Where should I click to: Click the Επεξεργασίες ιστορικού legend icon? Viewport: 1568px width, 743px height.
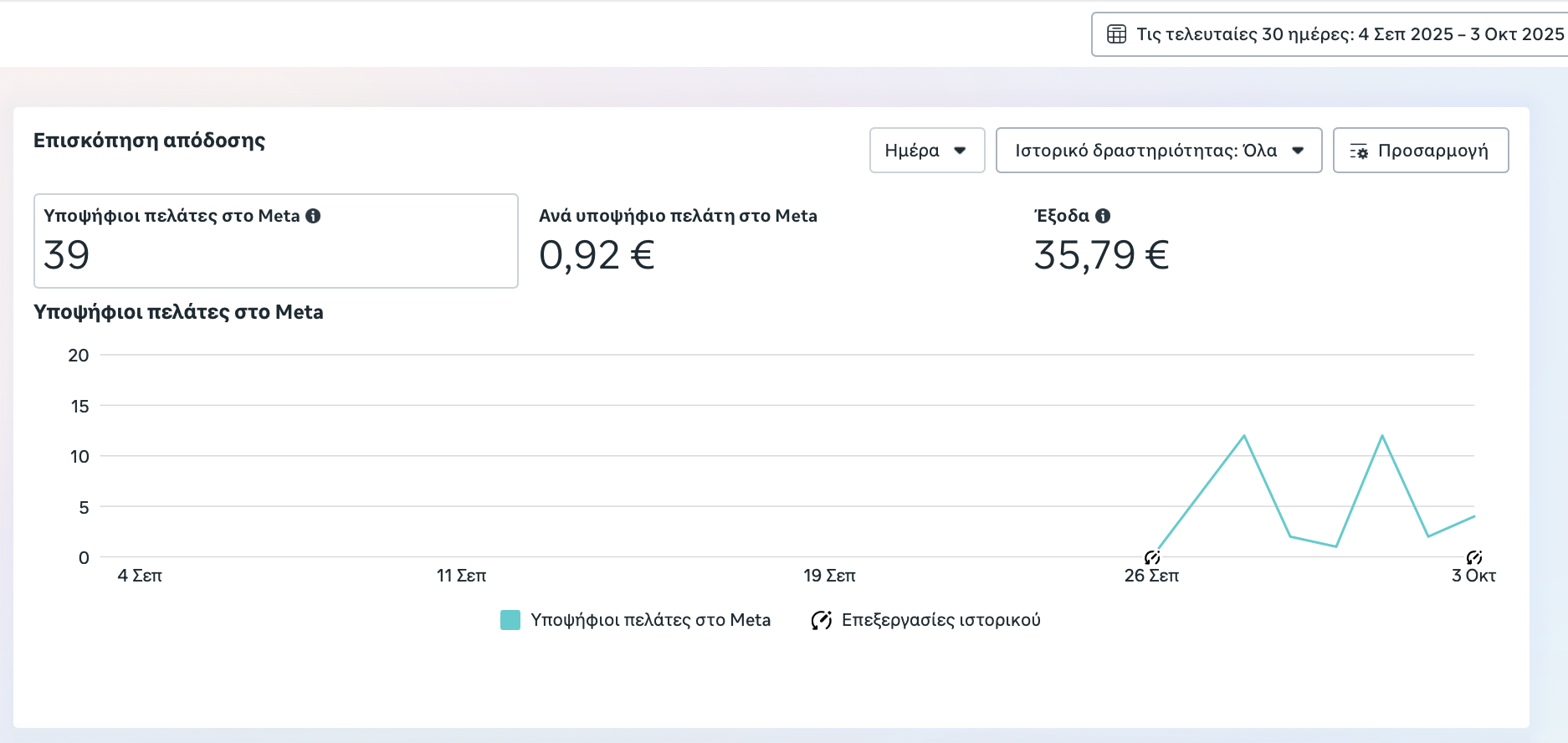coord(821,620)
